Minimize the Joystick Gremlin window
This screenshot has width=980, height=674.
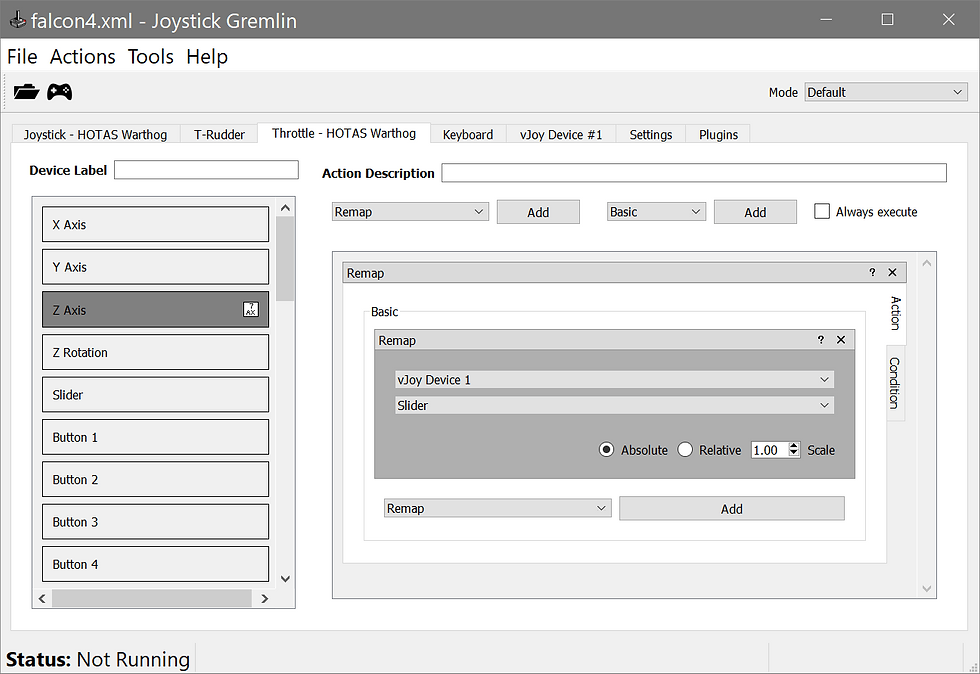coord(826,19)
